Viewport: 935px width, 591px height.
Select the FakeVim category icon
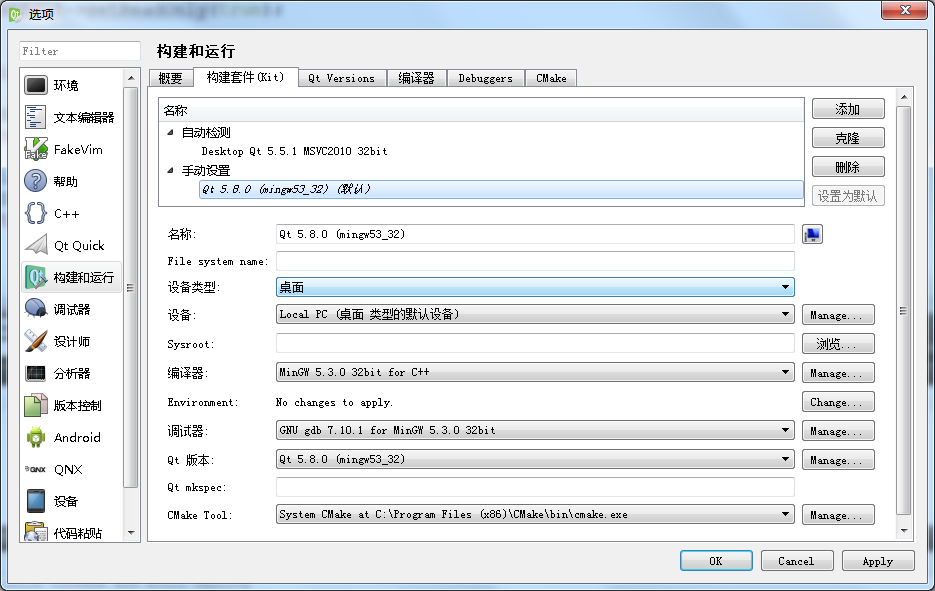tap(36, 149)
